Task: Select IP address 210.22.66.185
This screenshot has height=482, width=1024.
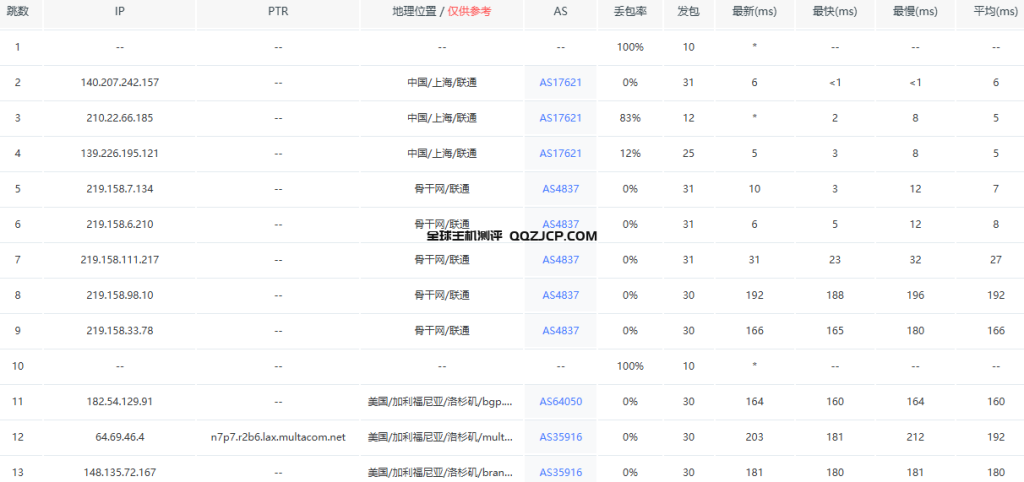Action: (120, 118)
